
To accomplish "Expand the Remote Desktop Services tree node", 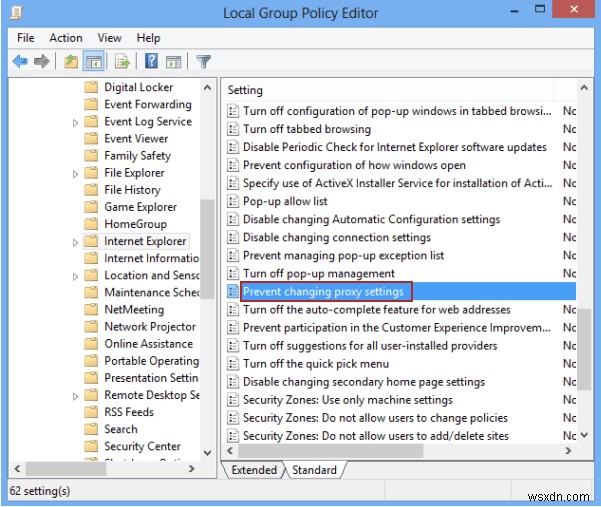I will [x=75, y=396].
